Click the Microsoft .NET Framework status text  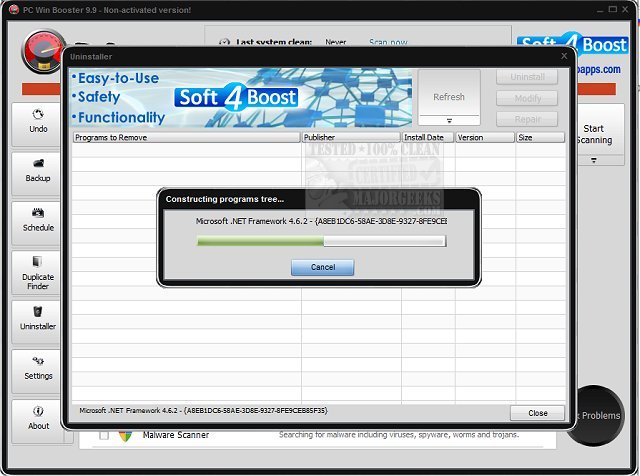click(x=203, y=411)
